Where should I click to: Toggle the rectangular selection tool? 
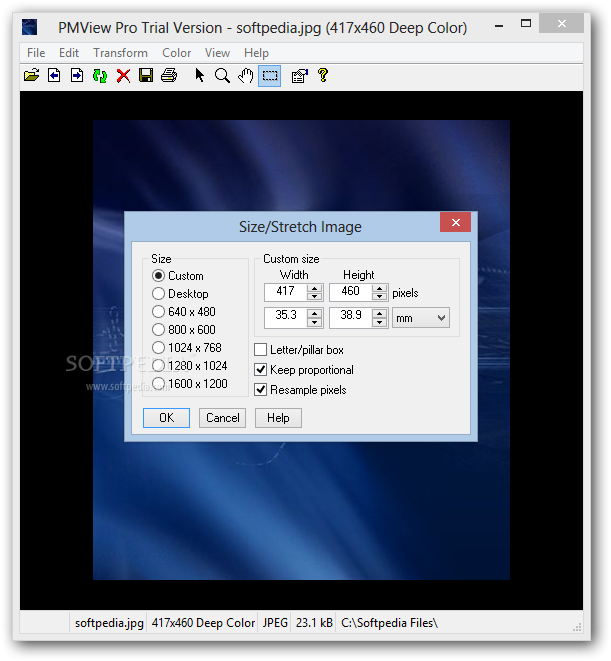[x=270, y=76]
